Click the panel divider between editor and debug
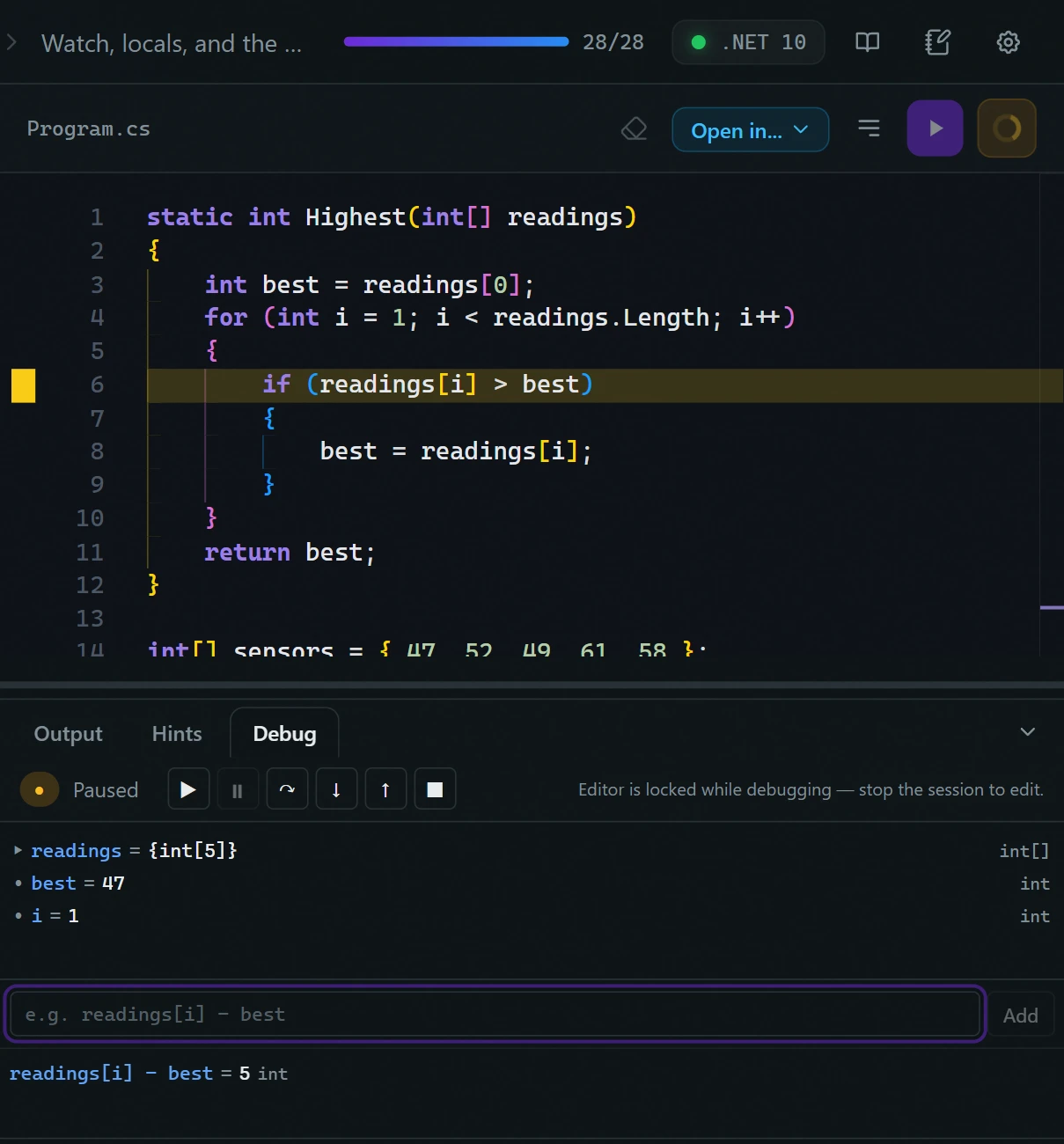 point(532,685)
